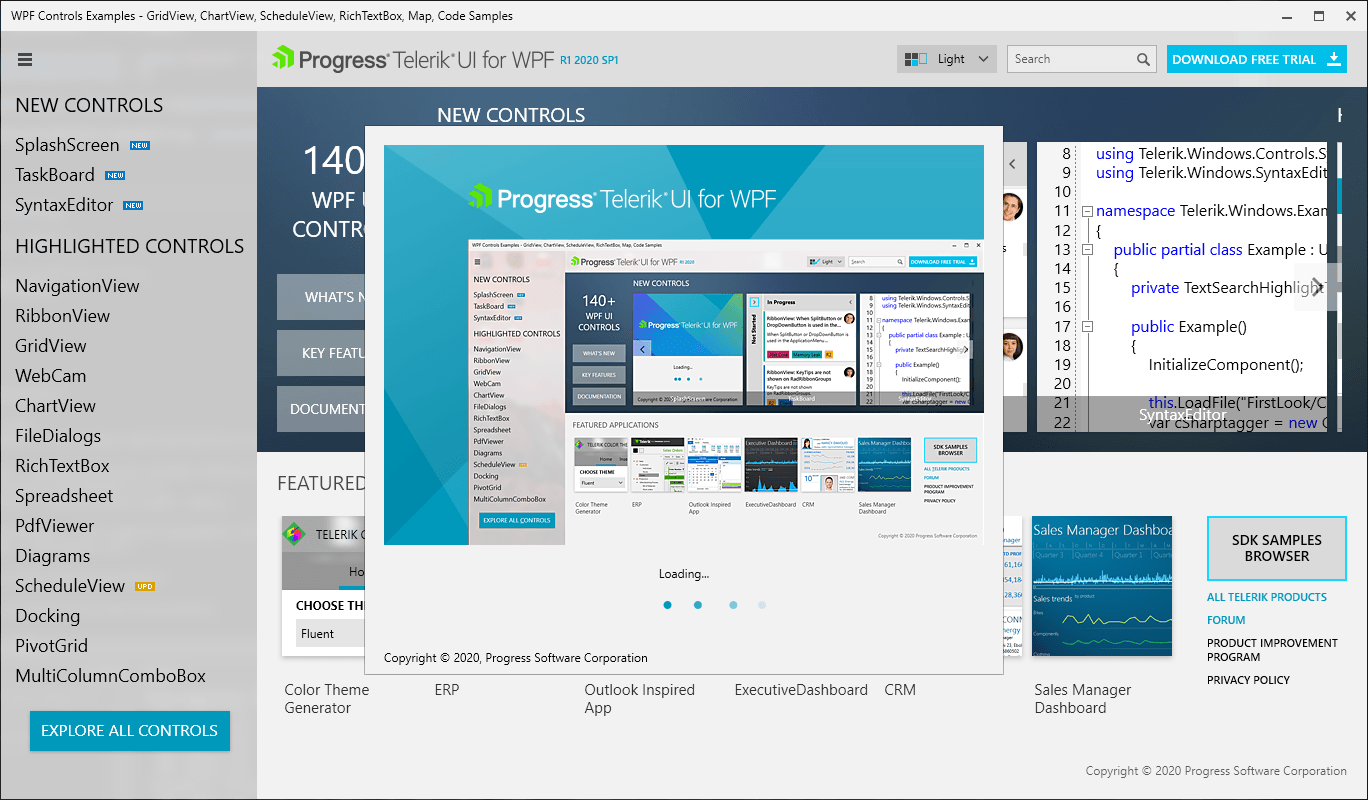Select Spreadsheet in the sidebar
This screenshot has height=800, width=1368.
[64, 496]
